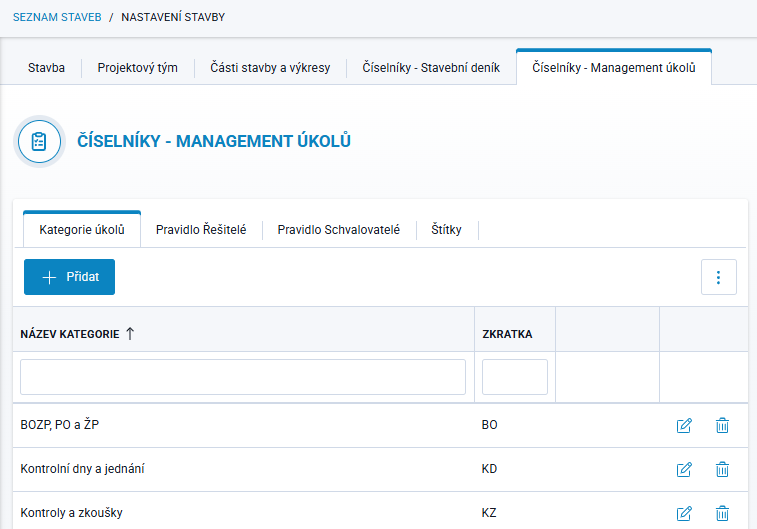
Task: Open the three-dot options menu
Action: click(718, 277)
